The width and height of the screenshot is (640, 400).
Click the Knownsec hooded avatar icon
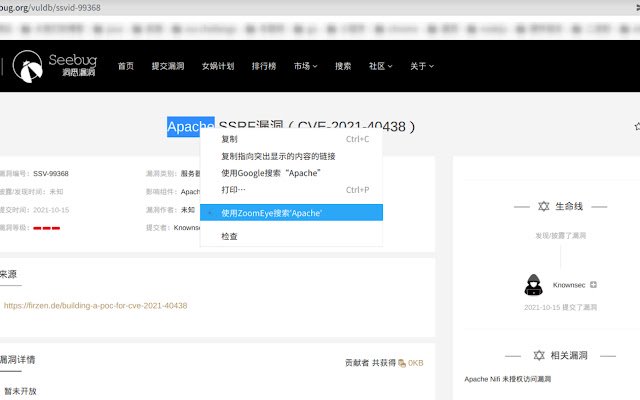click(533, 284)
